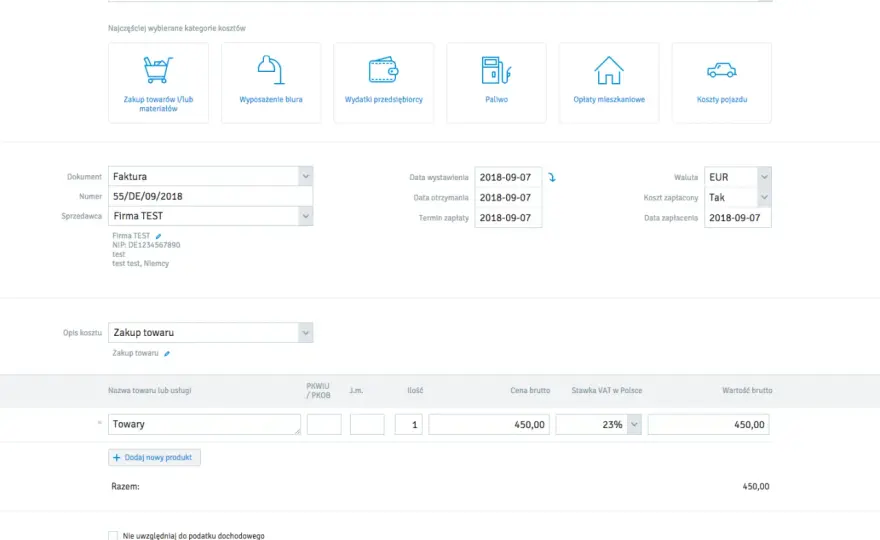Viewport: 880px width, 540px height.
Task: Click the Stawka VAT w Polsce header
Action: 607,390
